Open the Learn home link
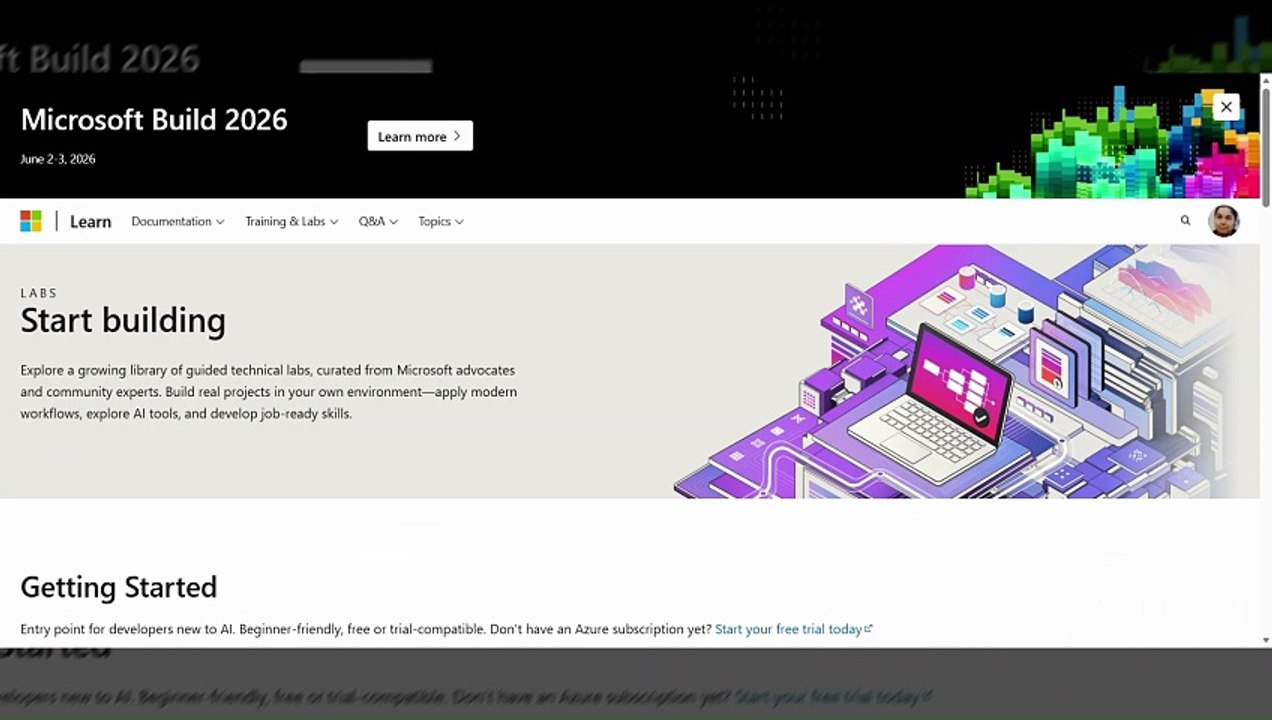Screen dimensions: 1272x720 click(x=90, y=222)
